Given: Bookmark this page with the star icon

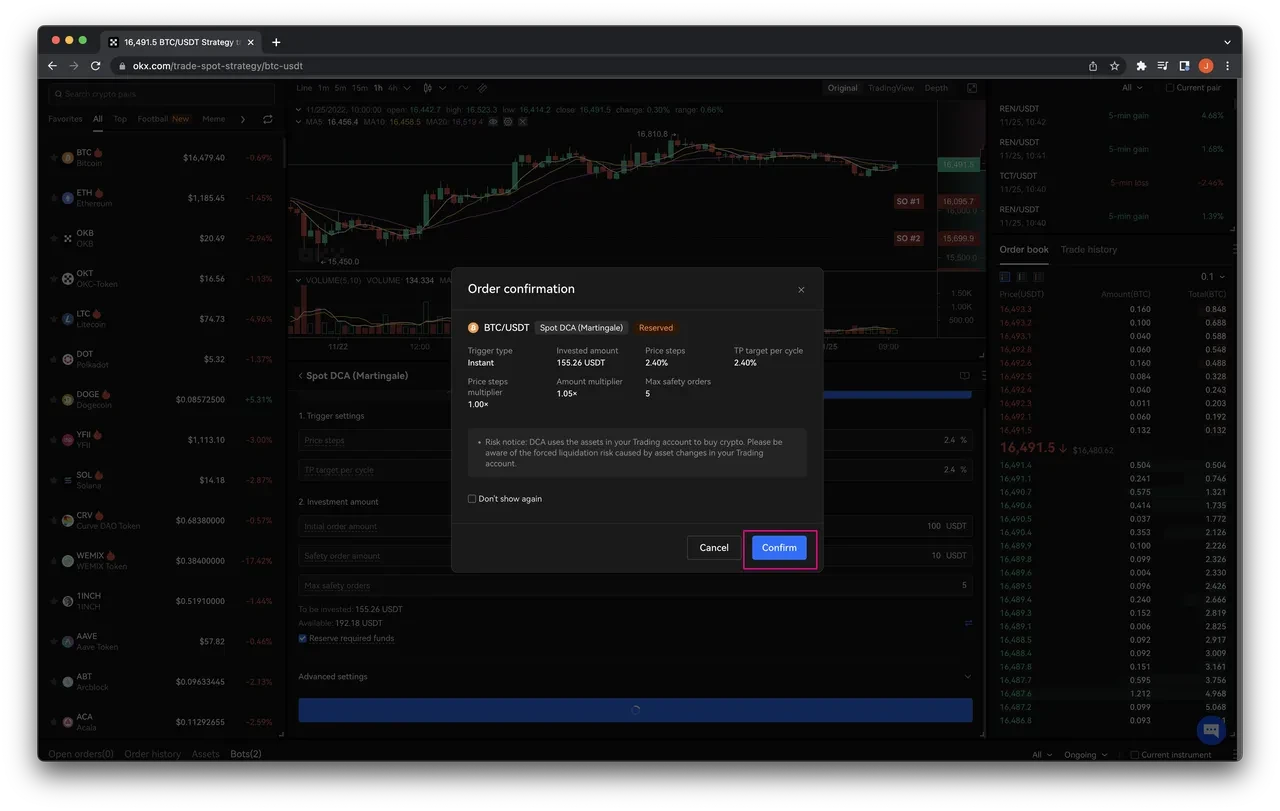Looking at the screenshot, I should (x=1115, y=66).
